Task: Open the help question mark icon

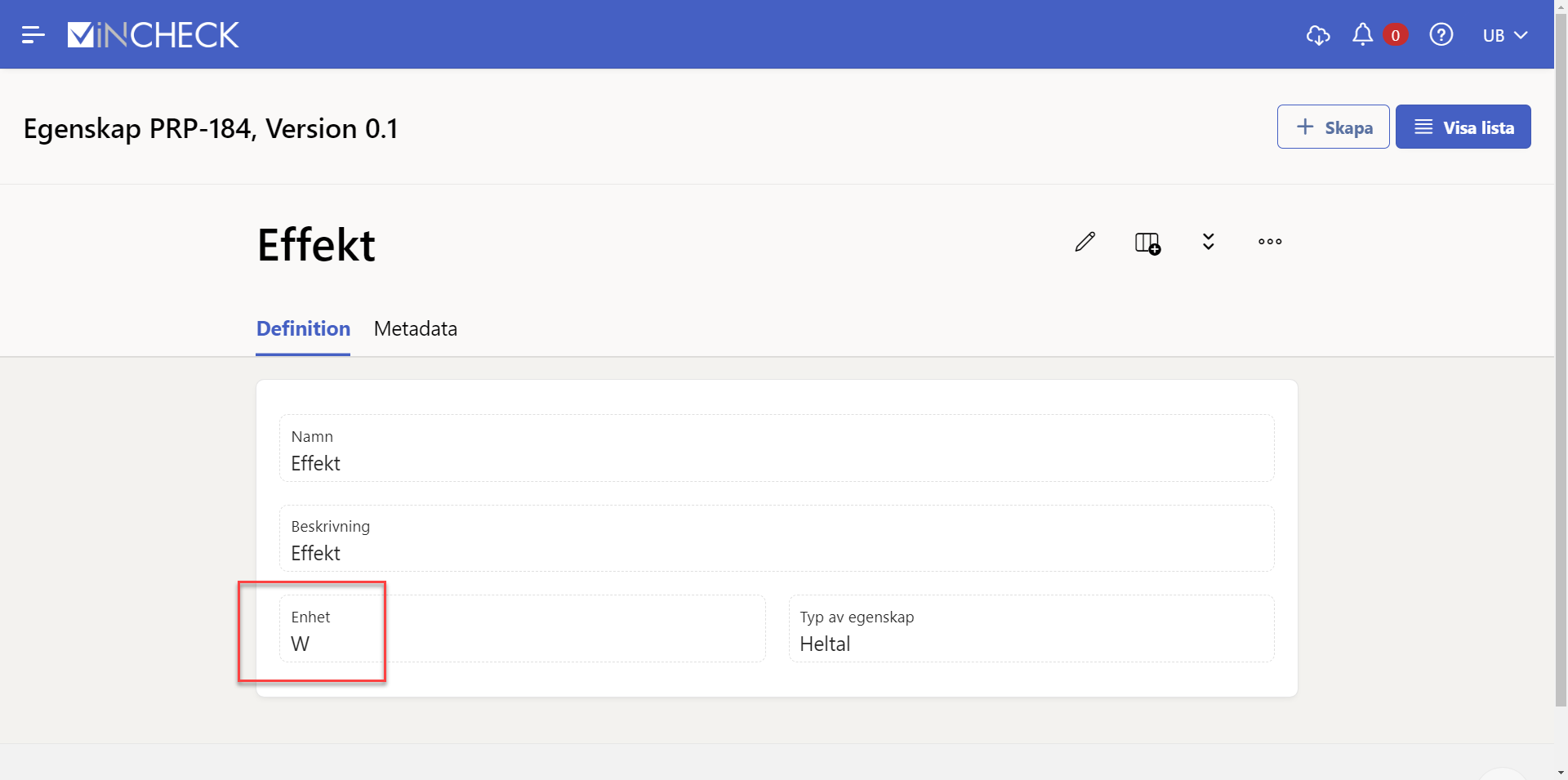Action: pos(1441,35)
